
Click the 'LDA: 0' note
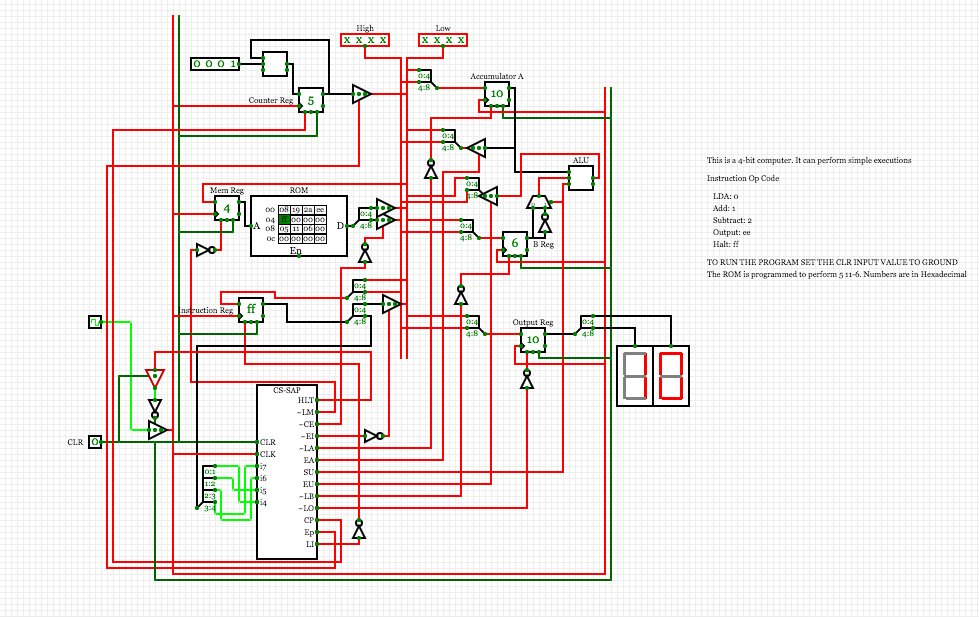tap(726, 196)
